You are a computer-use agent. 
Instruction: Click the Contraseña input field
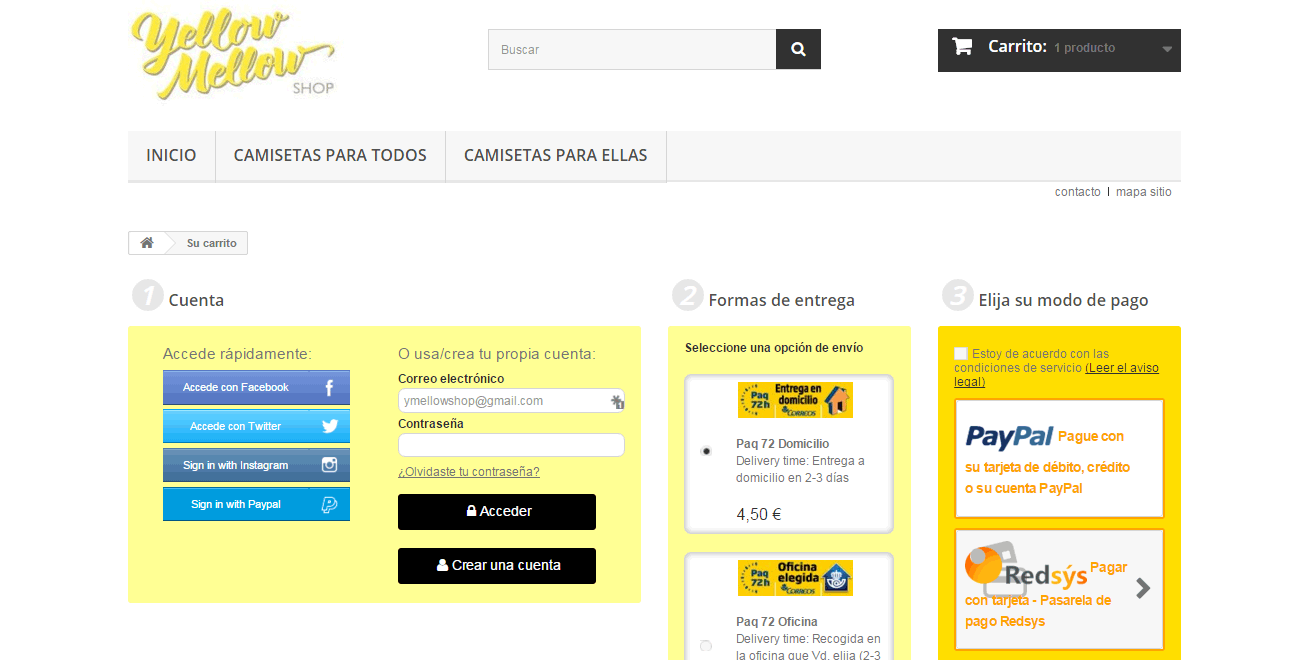(x=511, y=445)
